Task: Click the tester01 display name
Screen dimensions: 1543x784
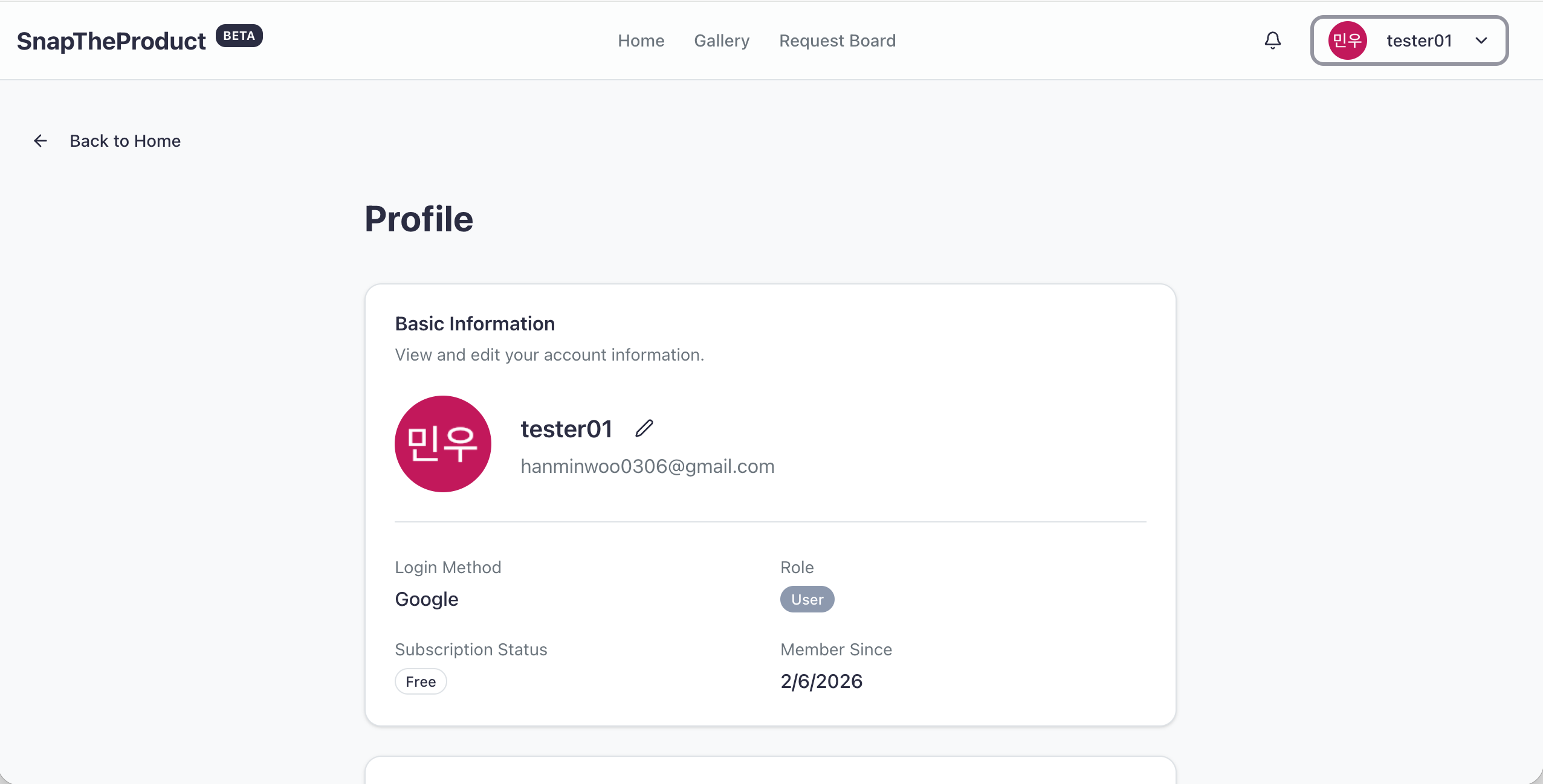Action: [x=566, y=429]
